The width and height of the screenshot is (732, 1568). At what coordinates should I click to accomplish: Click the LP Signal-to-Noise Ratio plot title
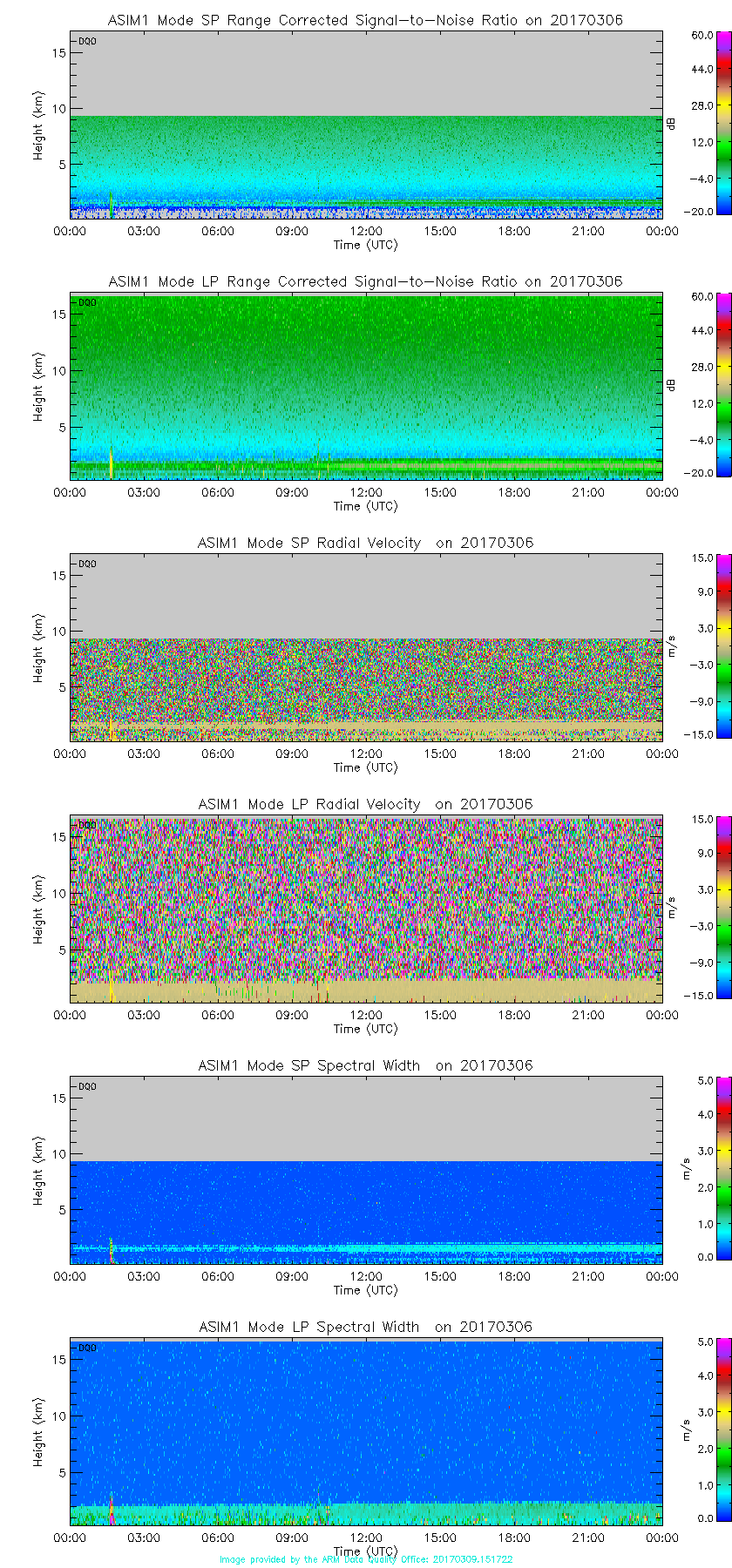point(365,281)
